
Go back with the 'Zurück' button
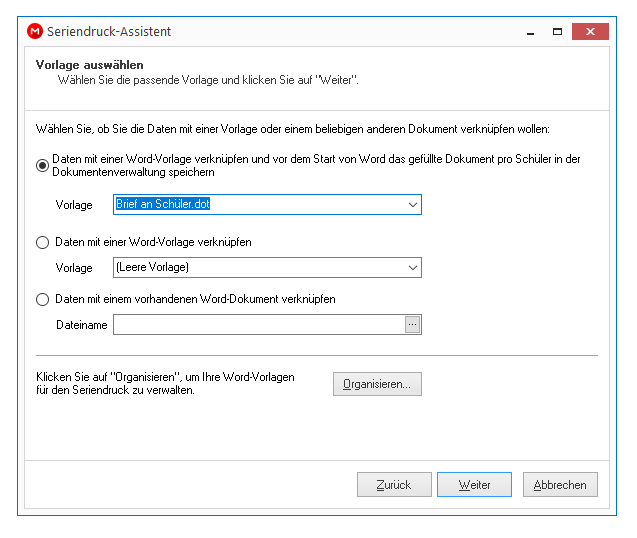[394, 484]
